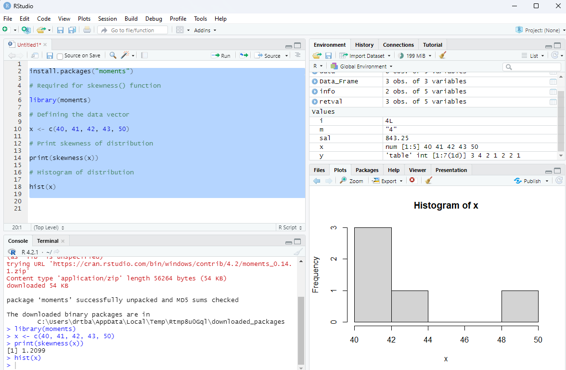Remove current plot with the red X icon
Image resolution: width=566 pixels, height=370 pixels.
click(412, 180)
